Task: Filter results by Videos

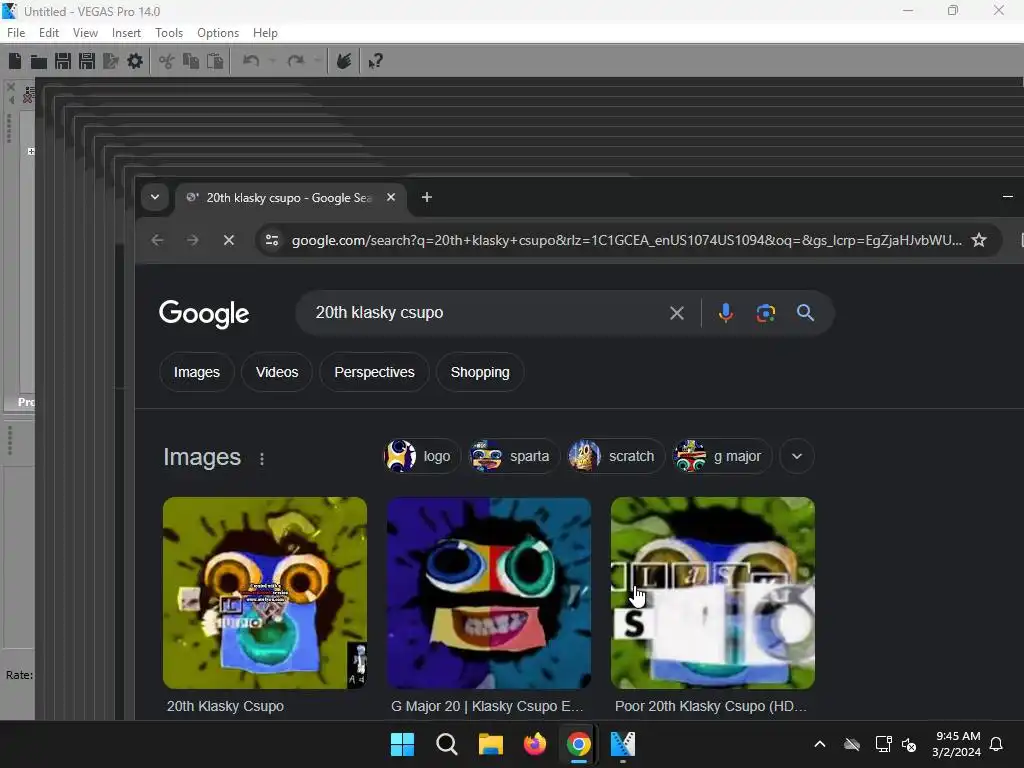Action: click(x=277, y=372)
